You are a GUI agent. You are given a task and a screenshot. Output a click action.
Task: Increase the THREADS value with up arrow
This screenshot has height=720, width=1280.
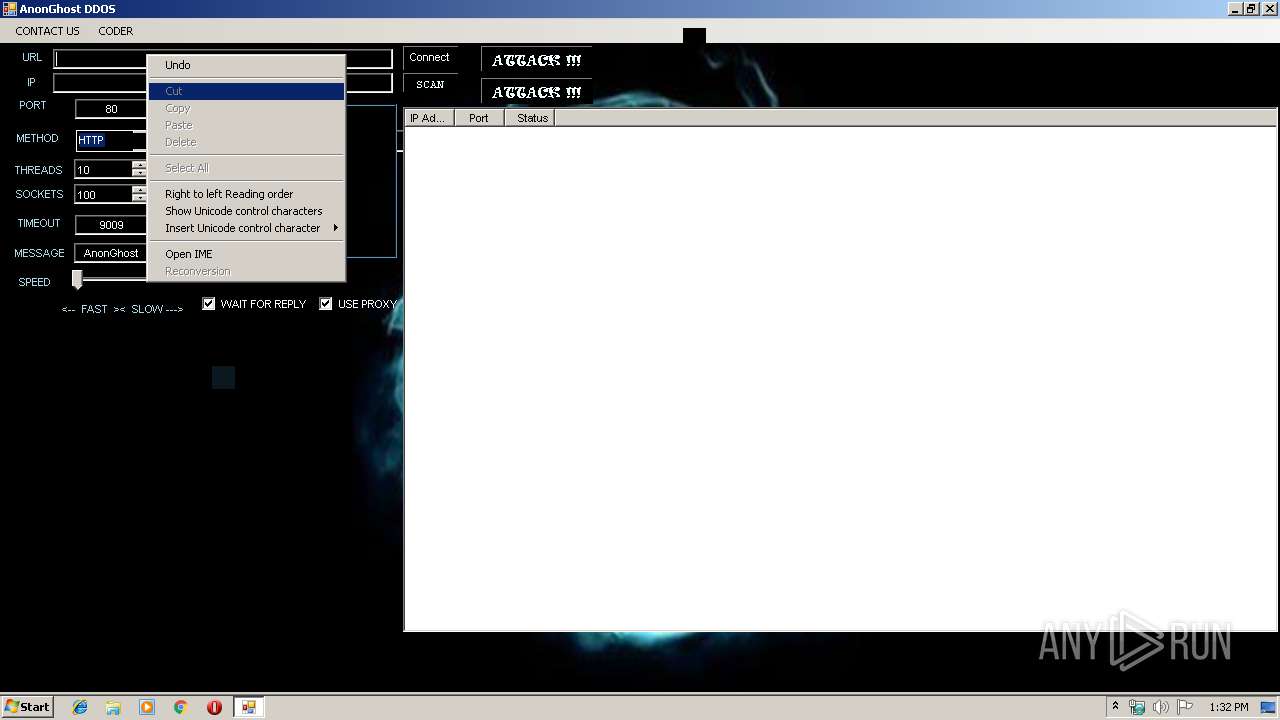139,165
